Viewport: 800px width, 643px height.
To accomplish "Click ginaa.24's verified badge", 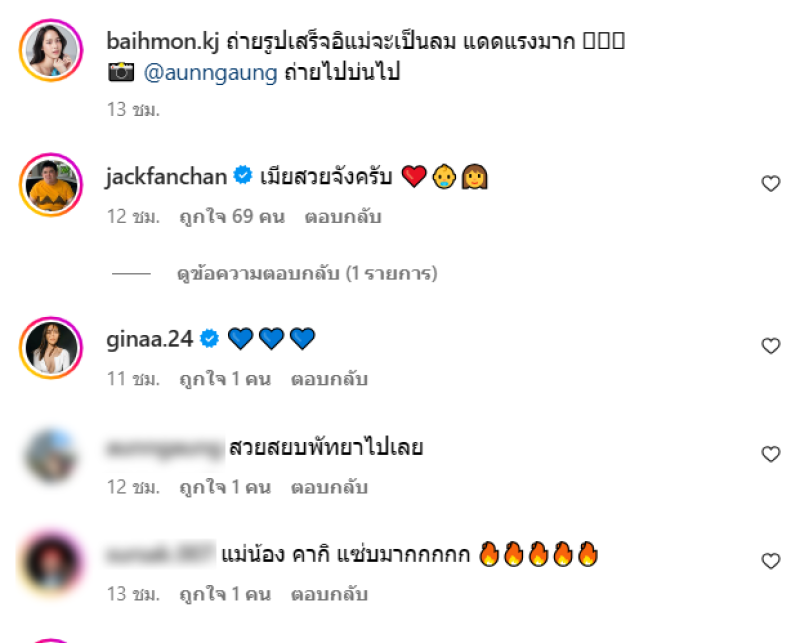I will [x=209, y=338].
